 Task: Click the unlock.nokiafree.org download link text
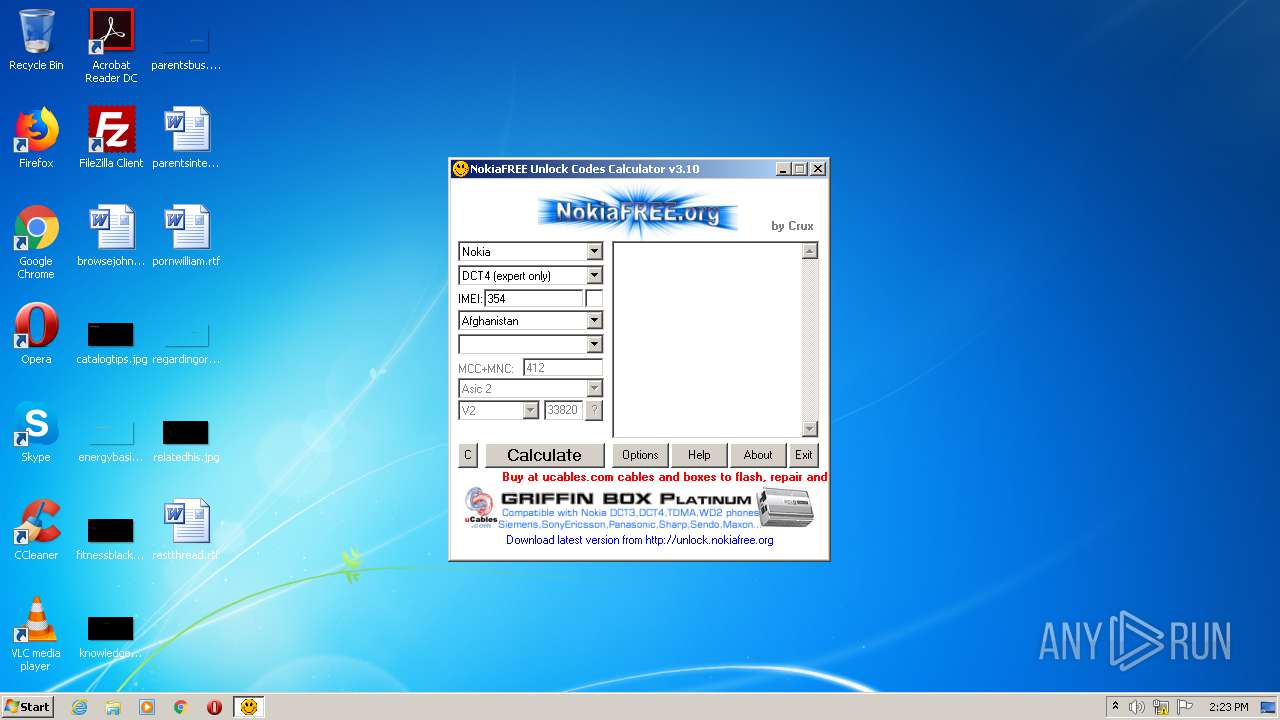[x=639, y=540]
